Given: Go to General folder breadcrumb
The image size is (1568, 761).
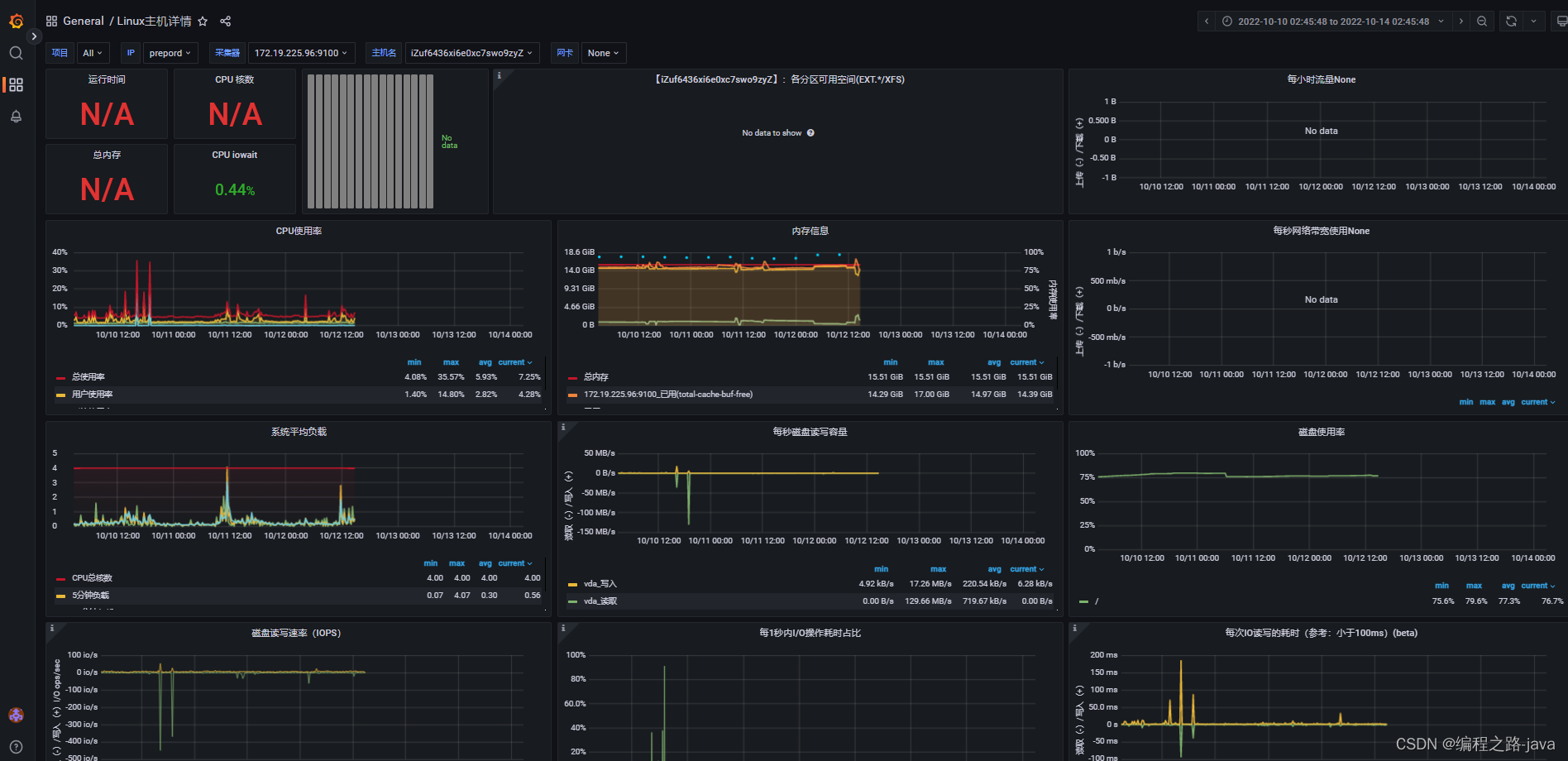Looking at the screenshot, I should [x=84, y=21].
